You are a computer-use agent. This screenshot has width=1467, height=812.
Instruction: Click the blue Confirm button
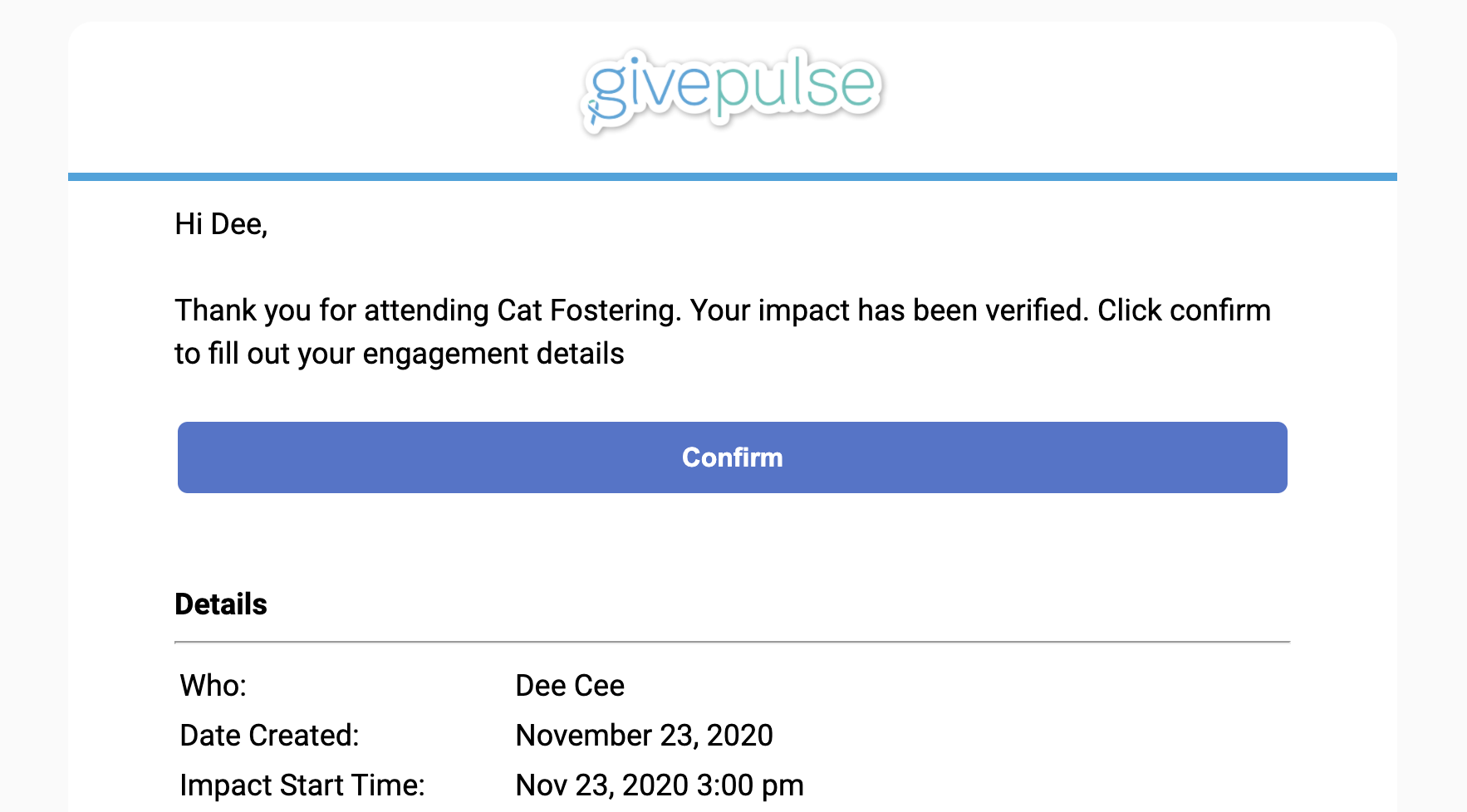(732, 457)
